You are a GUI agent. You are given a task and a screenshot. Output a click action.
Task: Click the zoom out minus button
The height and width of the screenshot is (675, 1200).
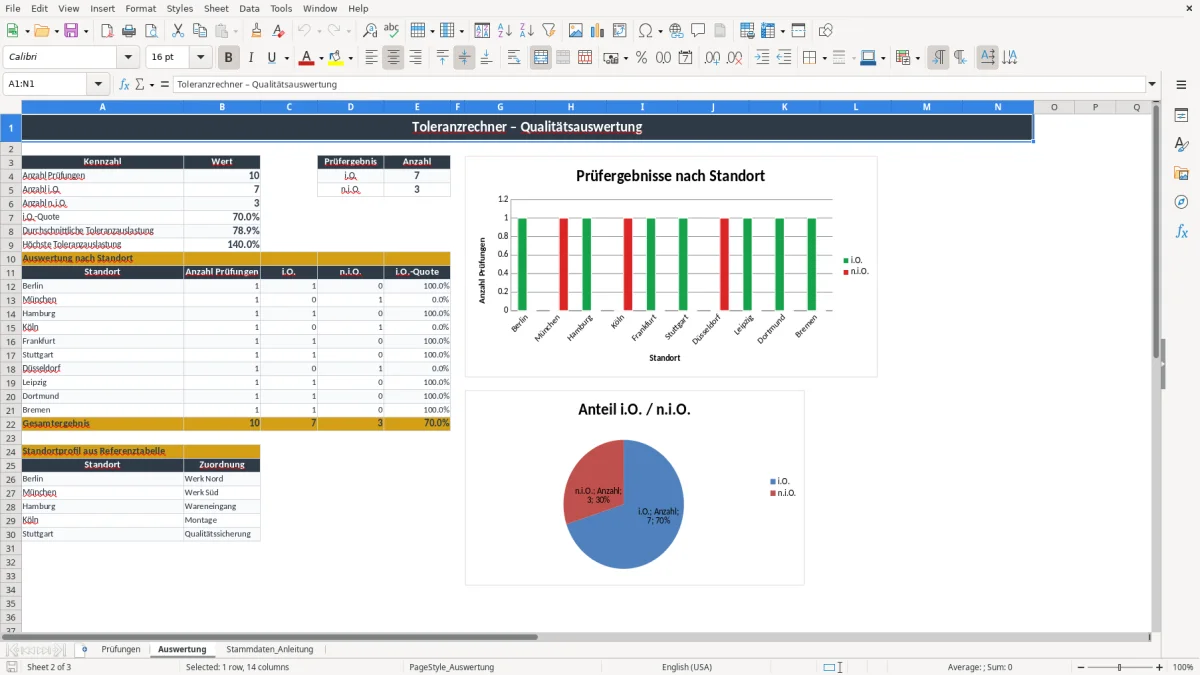point(1080,667)
